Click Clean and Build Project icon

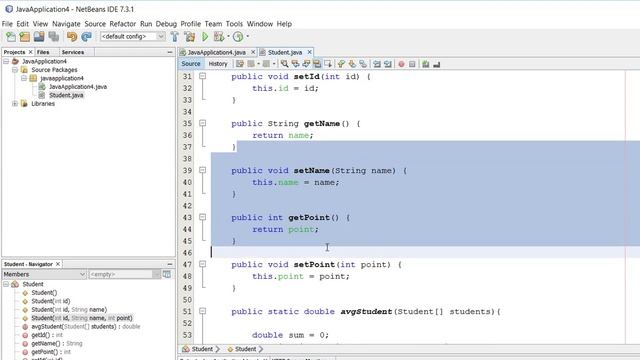click(190, 37)
